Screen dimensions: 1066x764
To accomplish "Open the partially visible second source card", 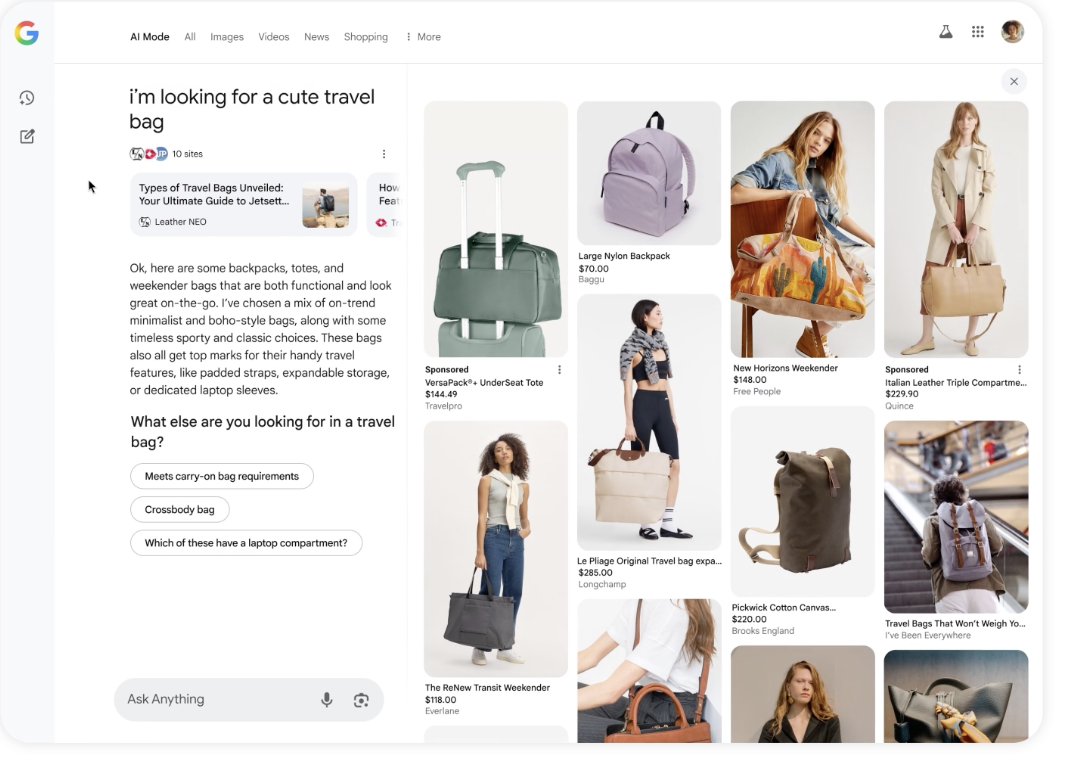I will [384, 205].
